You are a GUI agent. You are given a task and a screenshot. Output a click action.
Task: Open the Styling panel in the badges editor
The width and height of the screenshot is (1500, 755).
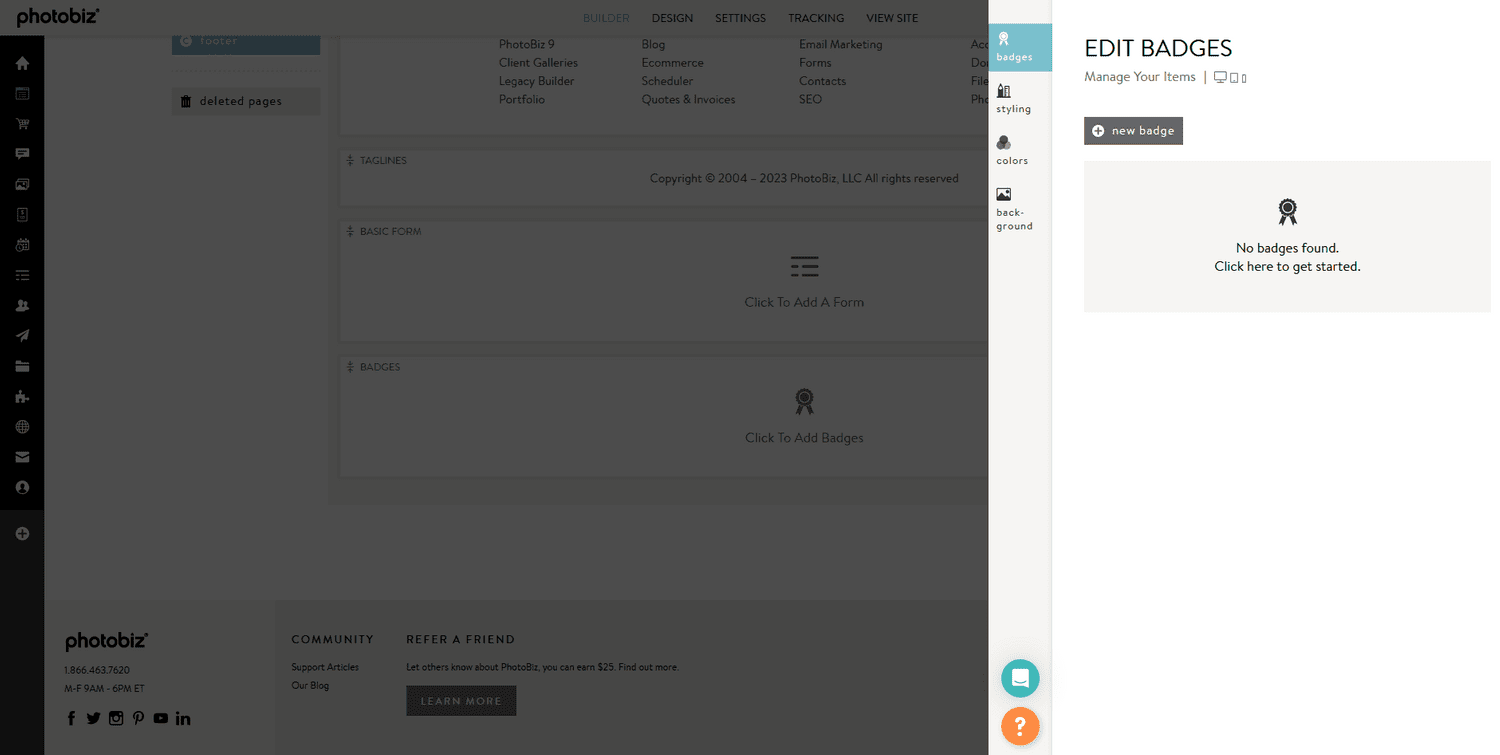click(1013, 97)
